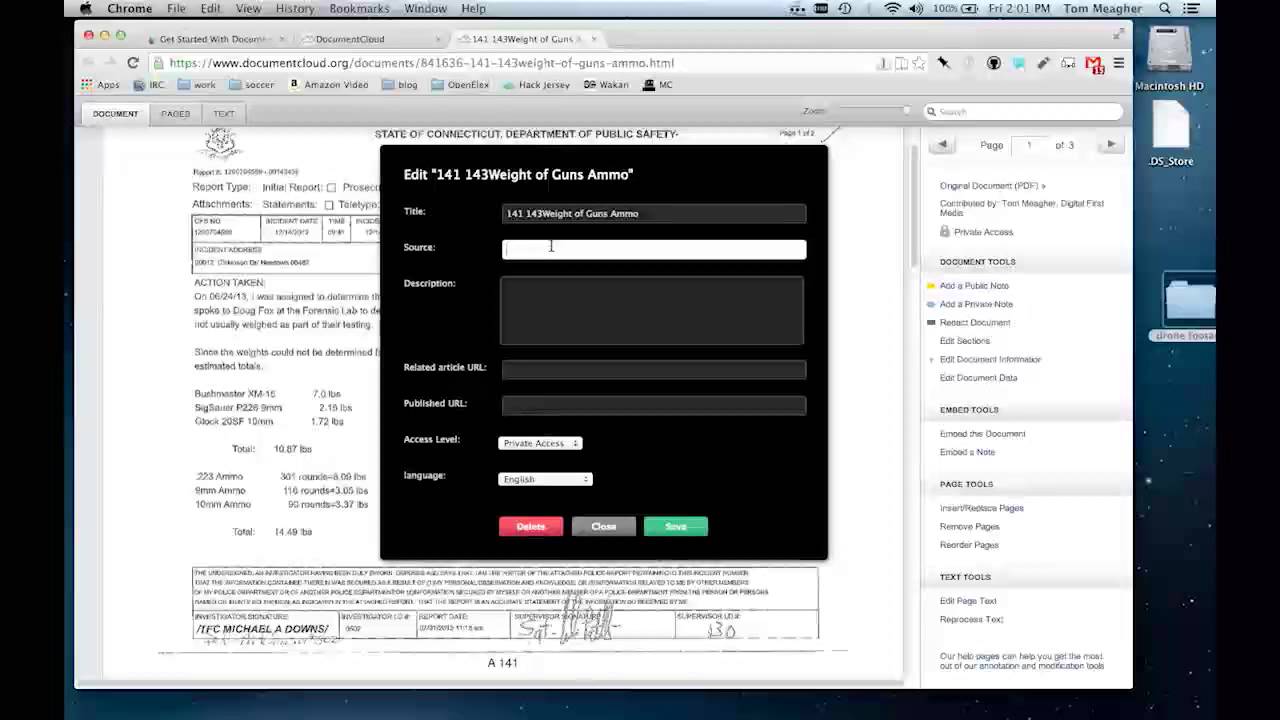Click the Gmail extension icon

(x=1094, y=64)
